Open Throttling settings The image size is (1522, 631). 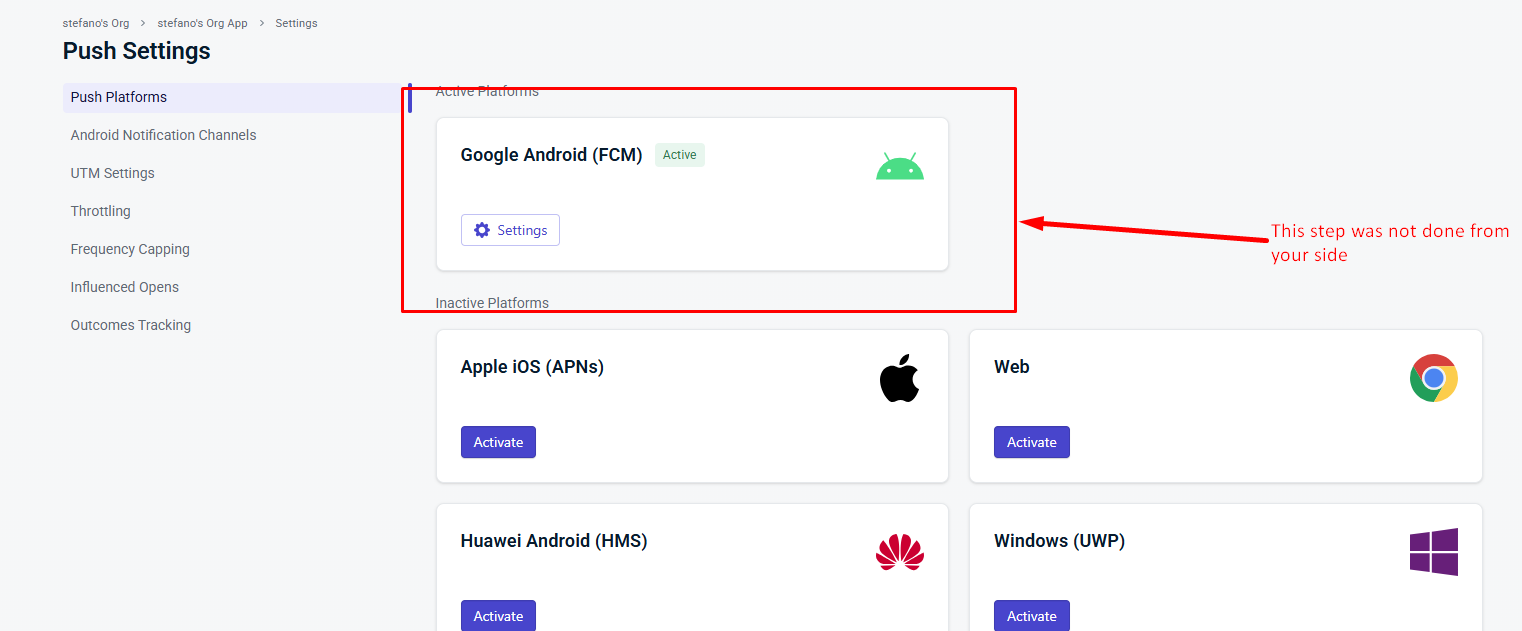coord(100,211)
